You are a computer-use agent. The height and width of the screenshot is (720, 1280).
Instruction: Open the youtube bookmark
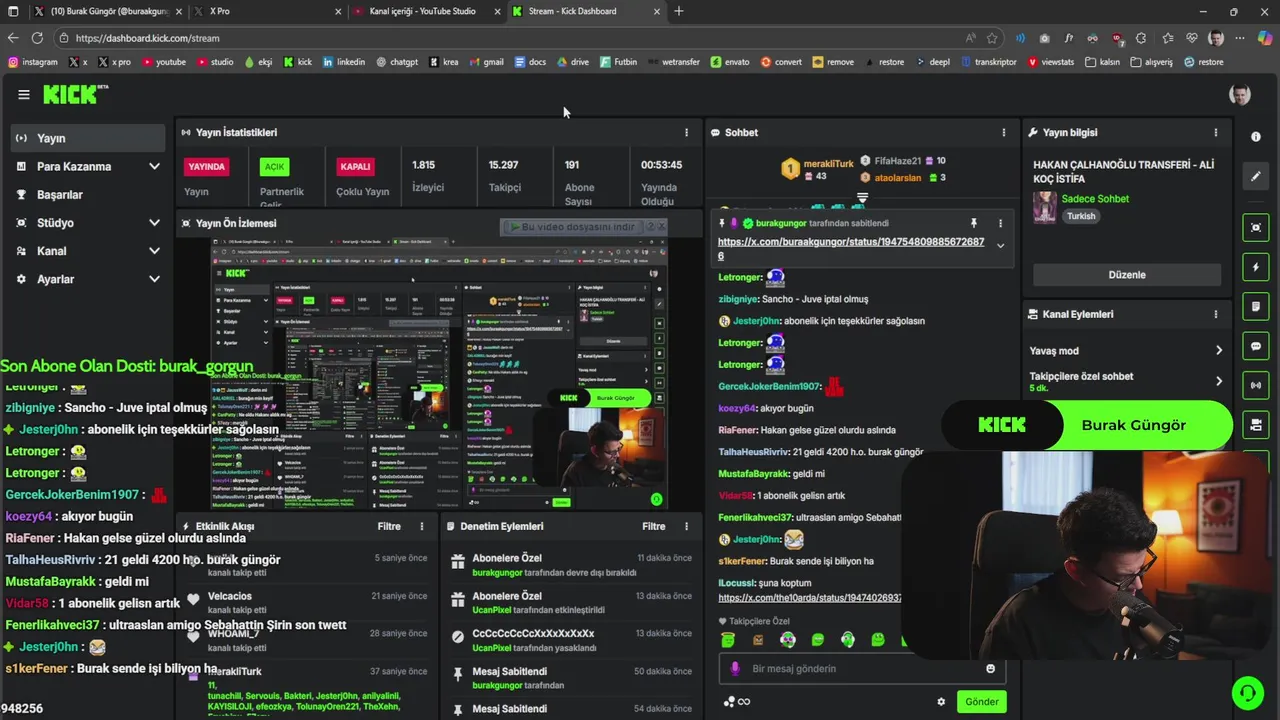point(164,62)
